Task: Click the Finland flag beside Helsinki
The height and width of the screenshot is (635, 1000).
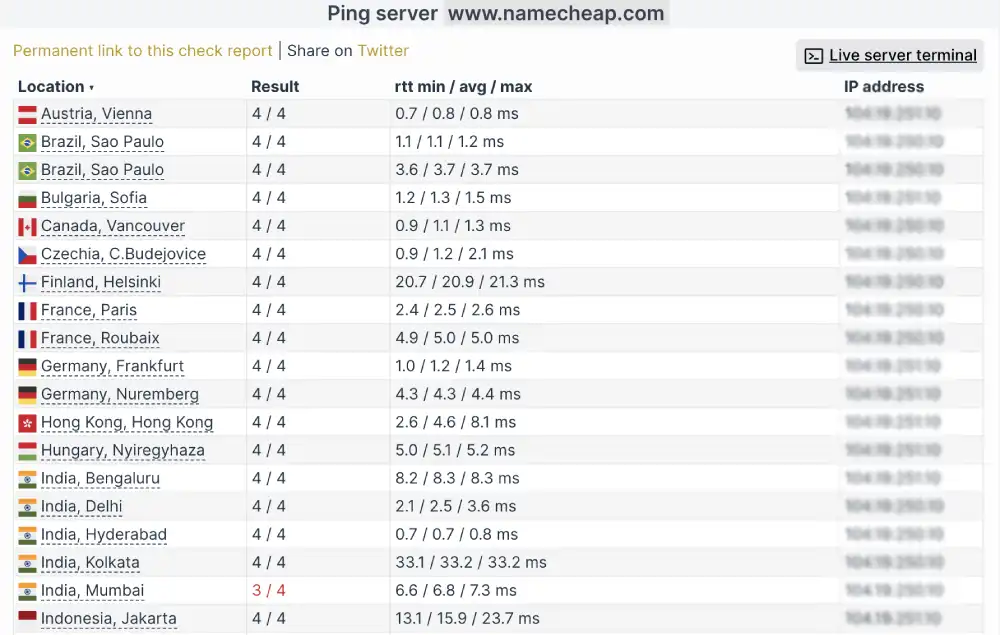Action: tap(27, 282)
